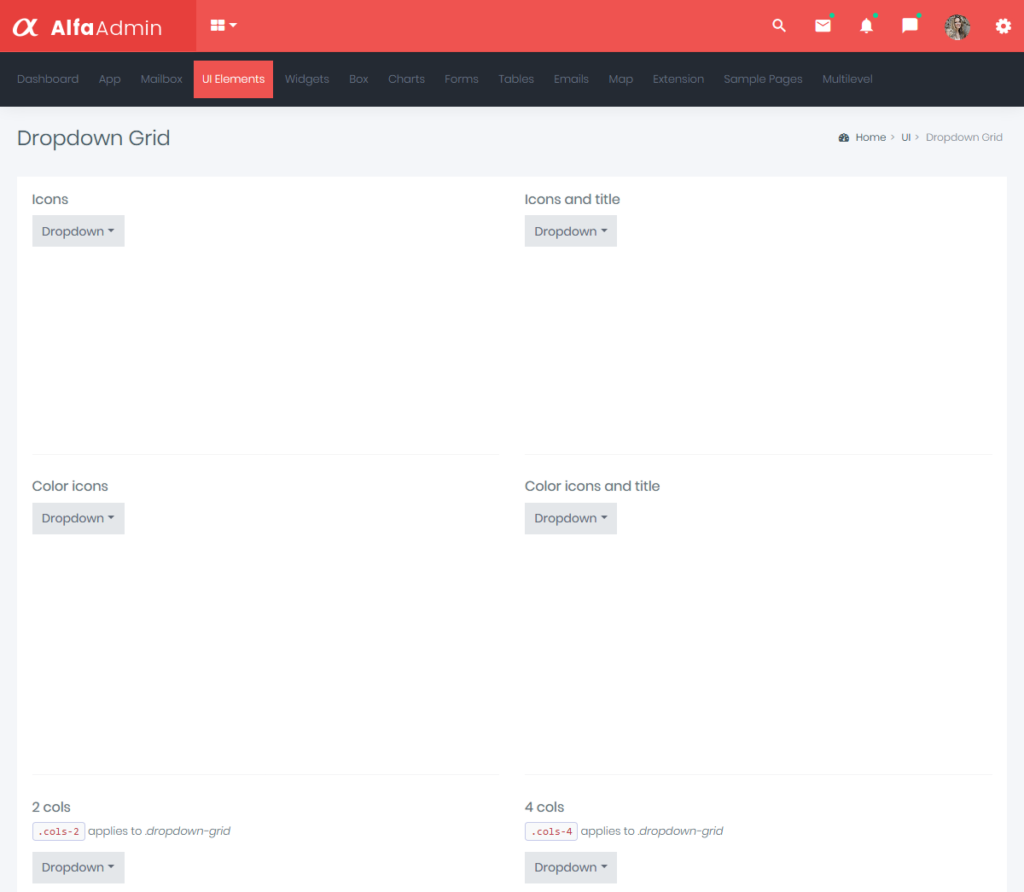
Task: Open the Dropdown under Color icons and title
Action: coord(570,518)
